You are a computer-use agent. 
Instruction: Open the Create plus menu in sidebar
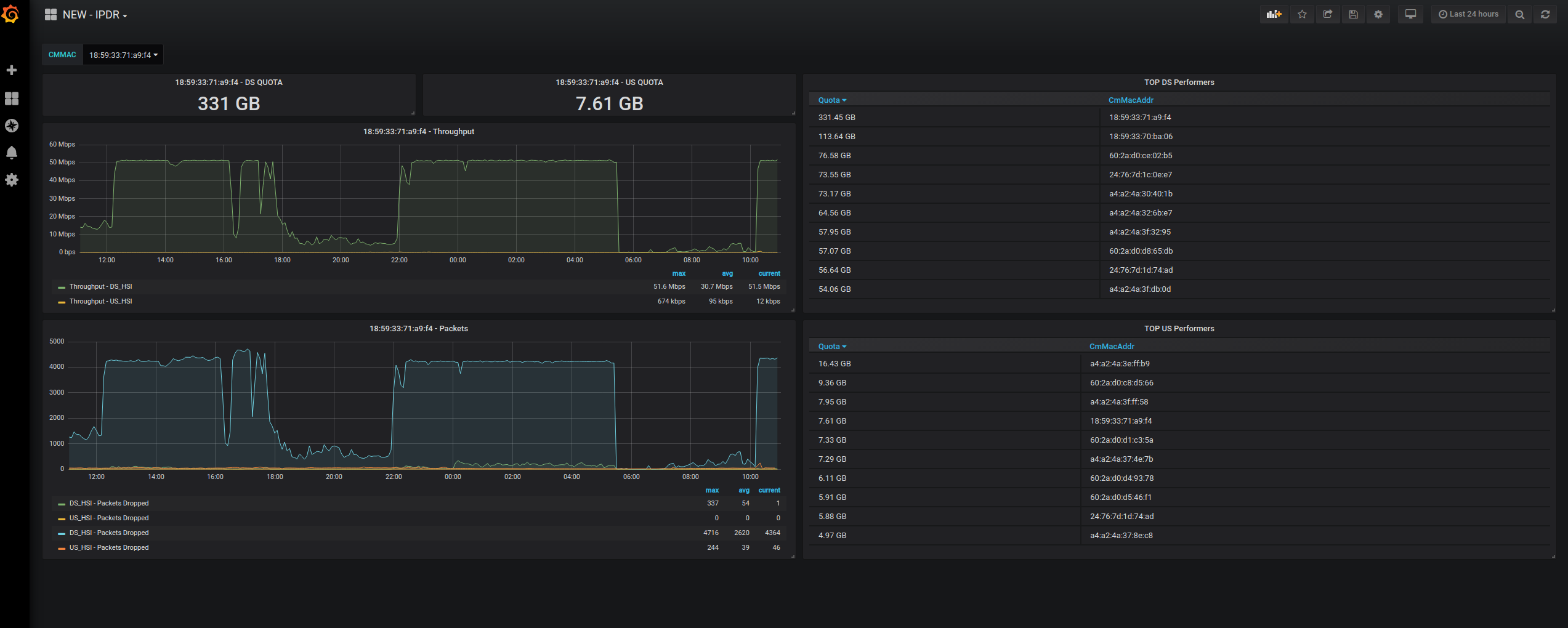[x=11, y=70]
